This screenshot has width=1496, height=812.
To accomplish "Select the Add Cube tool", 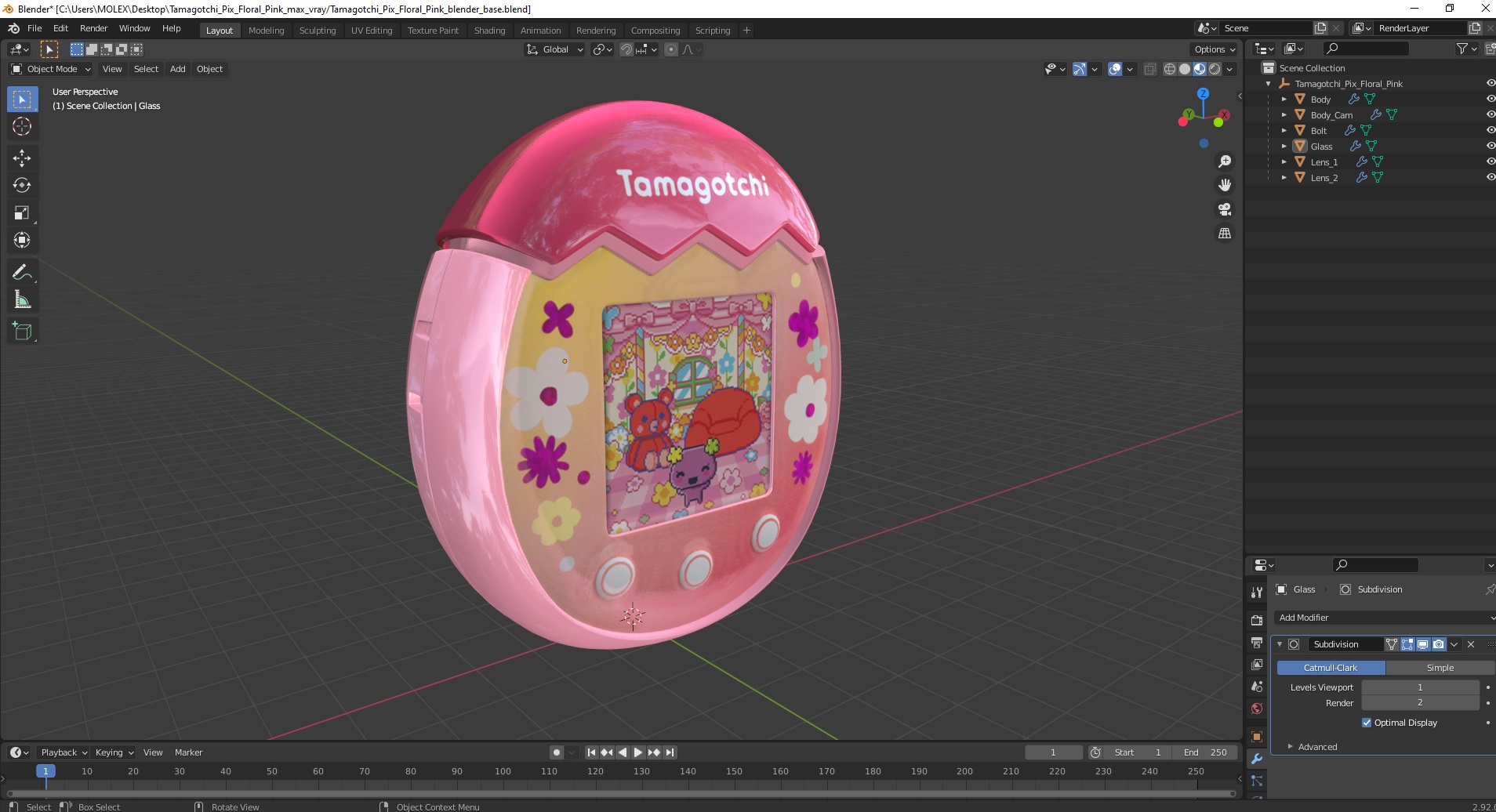I will point(22,331).
